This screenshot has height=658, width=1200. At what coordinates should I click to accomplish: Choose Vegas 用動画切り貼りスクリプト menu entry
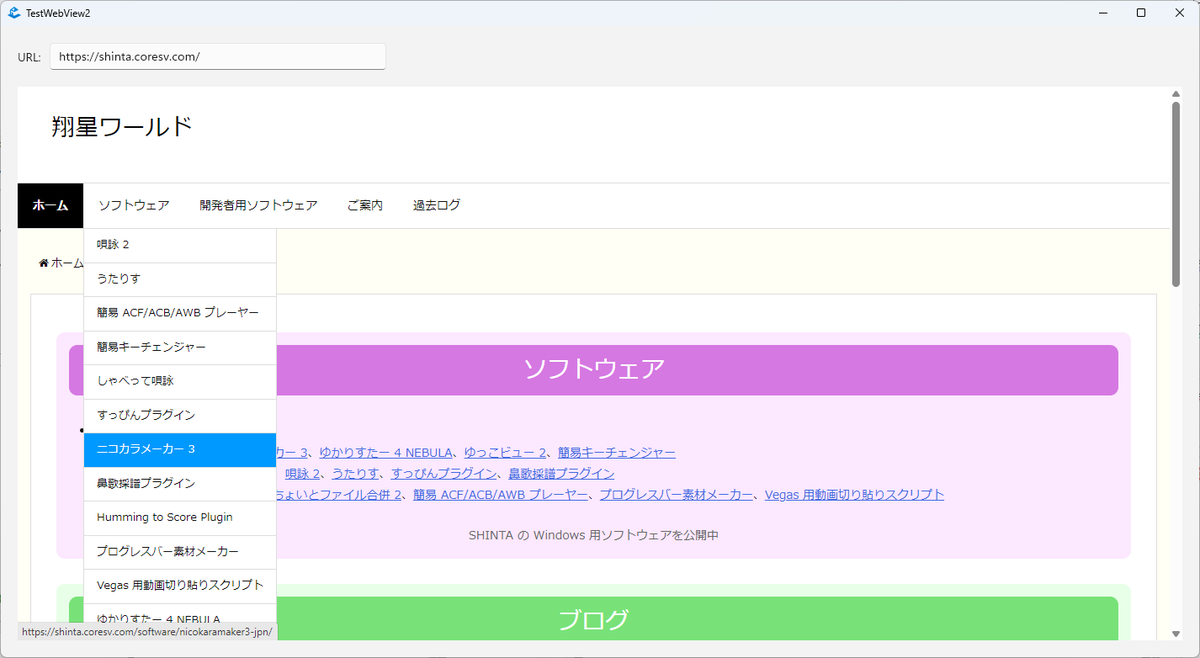[180, 585]
